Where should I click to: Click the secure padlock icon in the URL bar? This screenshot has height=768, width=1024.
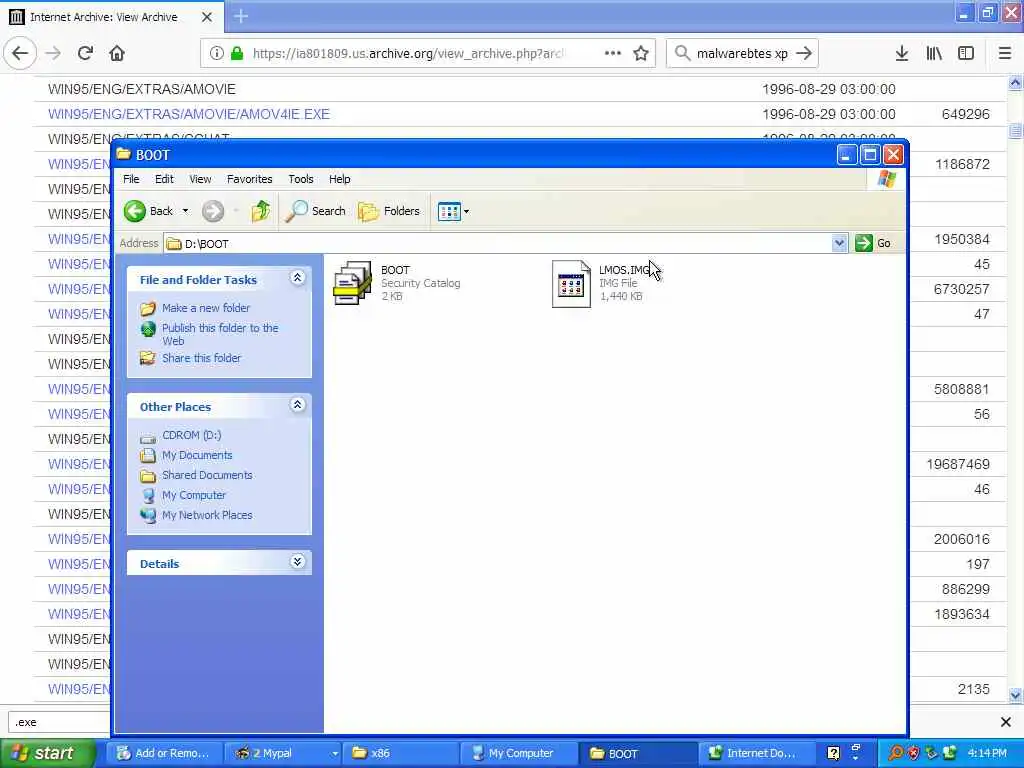tap(237, 54)
